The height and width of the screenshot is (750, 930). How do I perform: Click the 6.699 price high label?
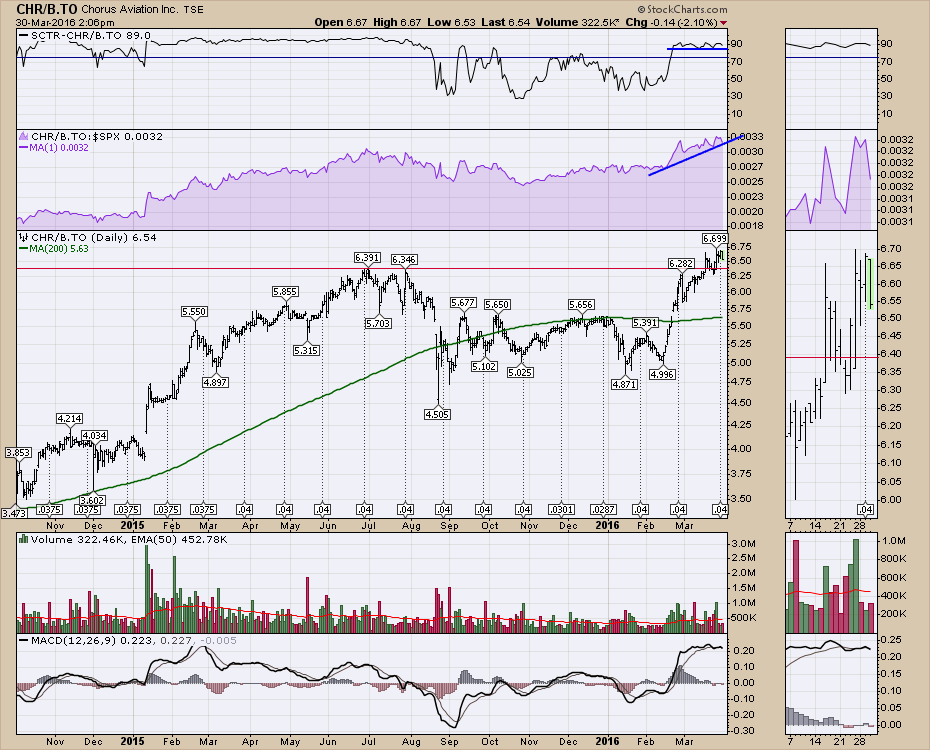click(715, 238)
